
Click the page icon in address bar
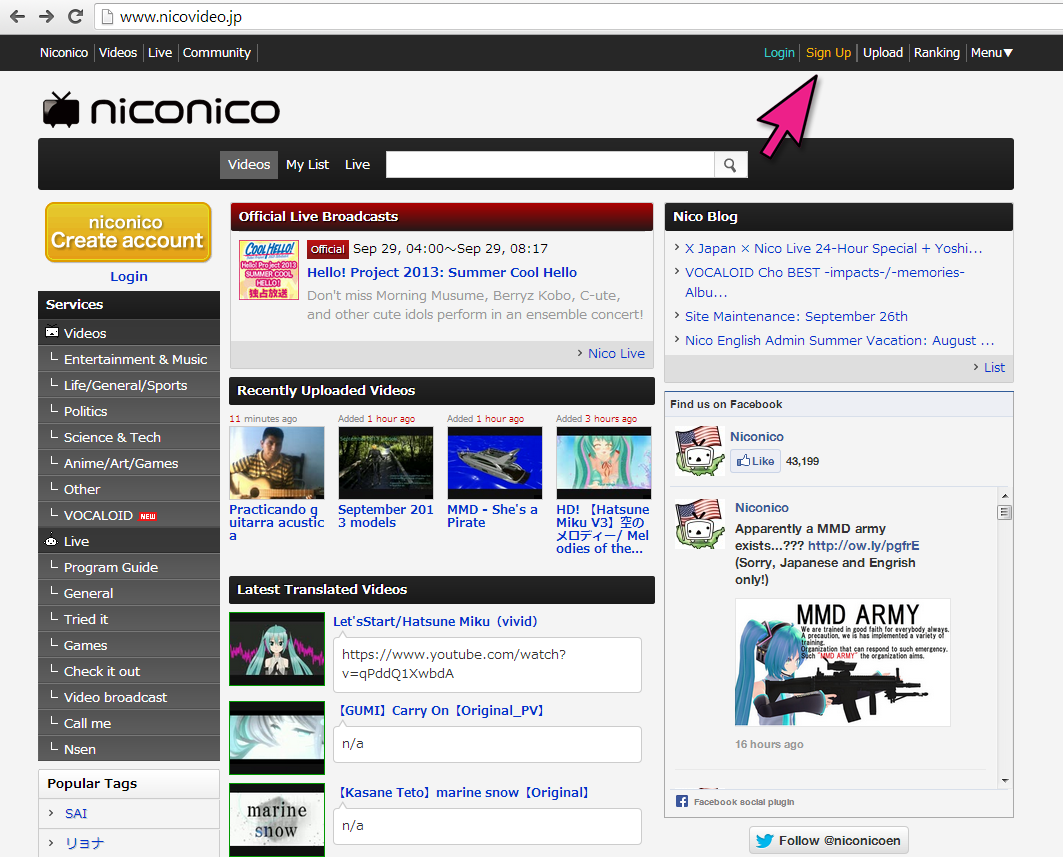(x=106, y=16)
